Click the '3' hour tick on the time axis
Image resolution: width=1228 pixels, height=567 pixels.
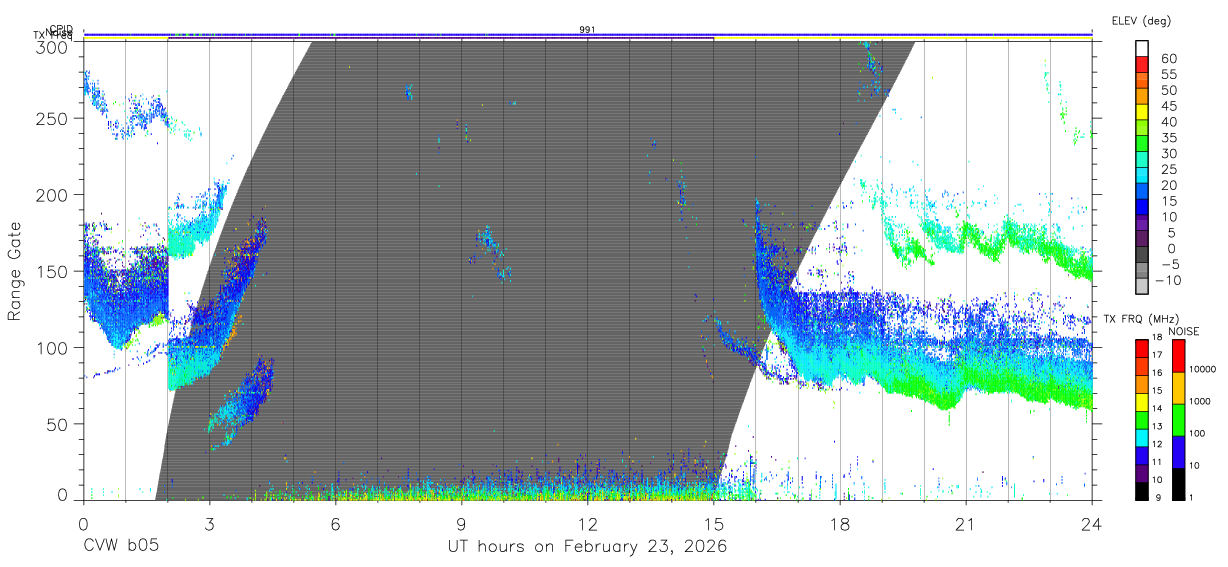[209, 524]
